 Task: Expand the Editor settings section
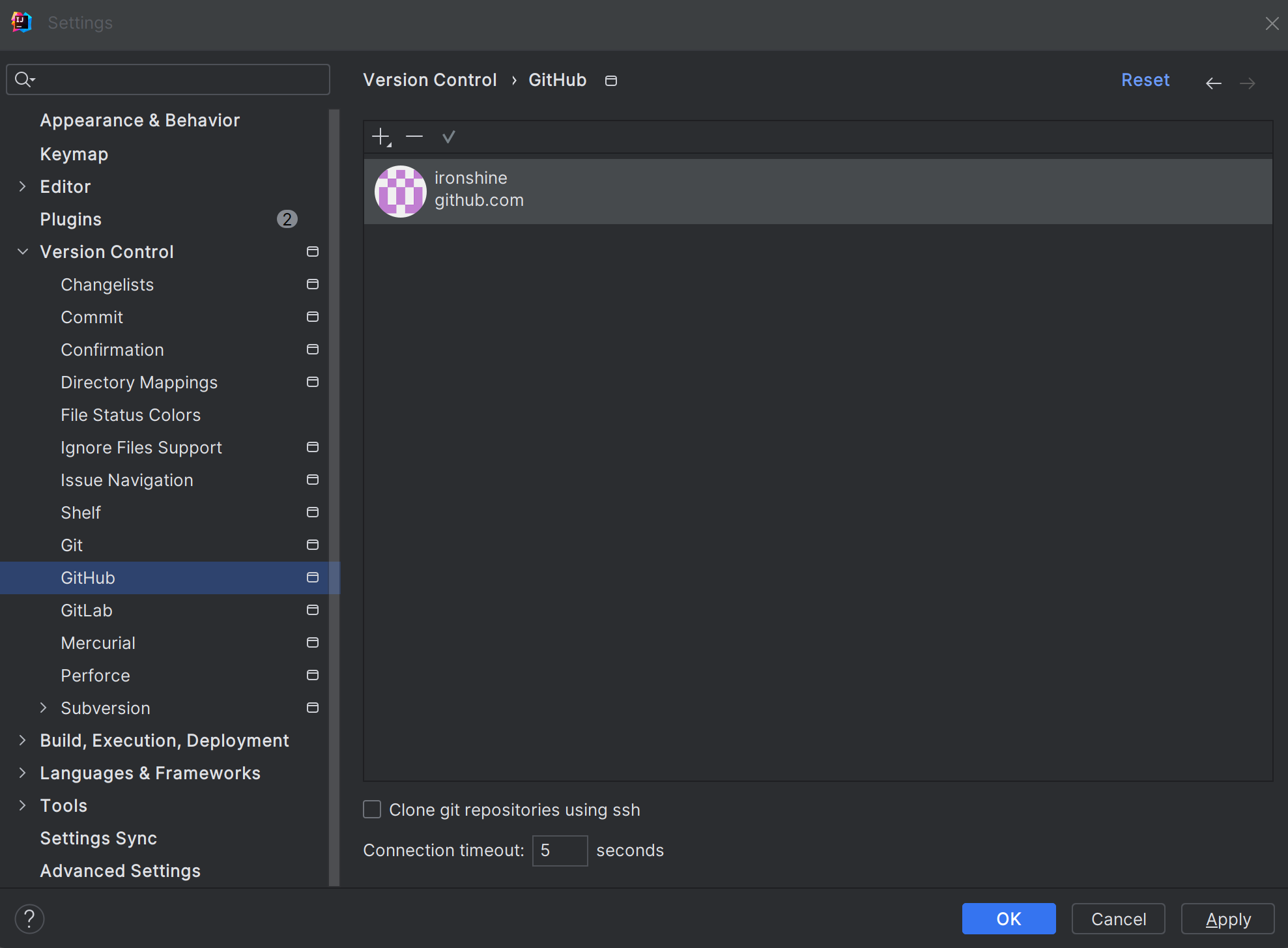(23, 186)
